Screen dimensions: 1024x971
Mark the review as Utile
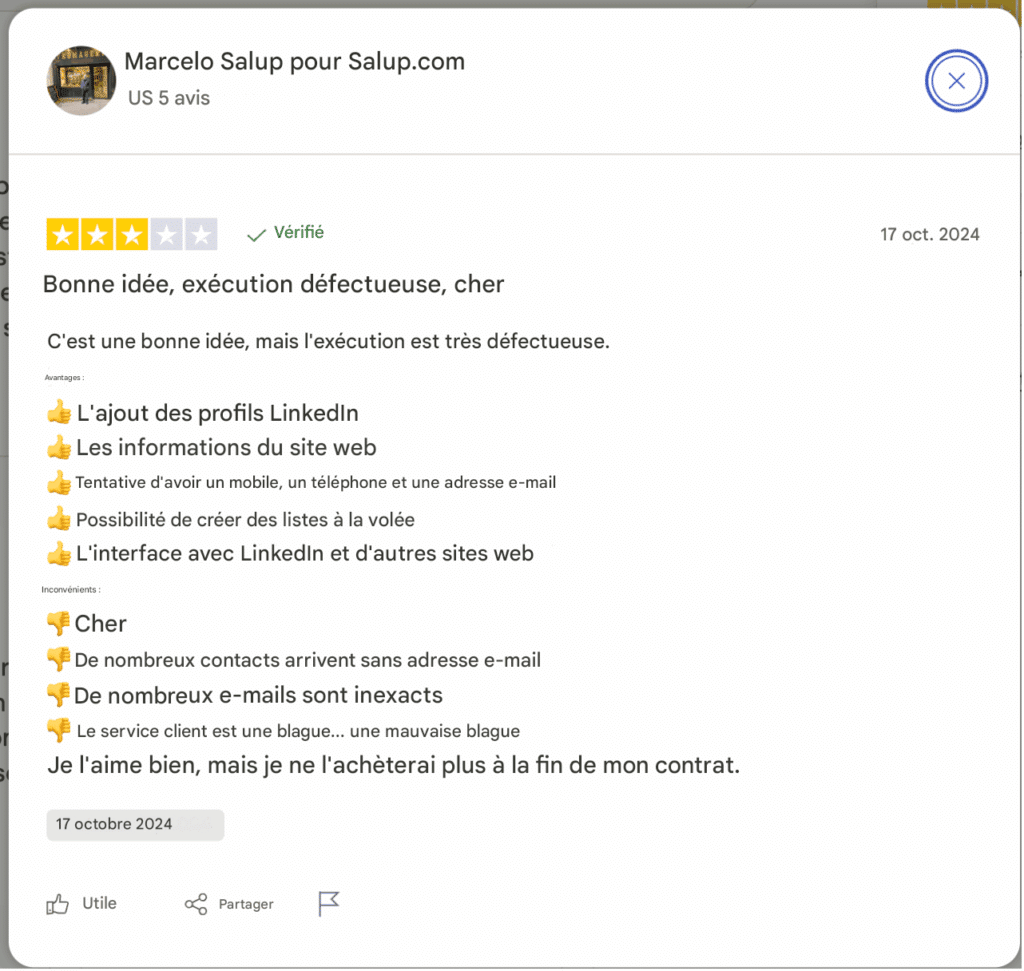pos(98,902)
